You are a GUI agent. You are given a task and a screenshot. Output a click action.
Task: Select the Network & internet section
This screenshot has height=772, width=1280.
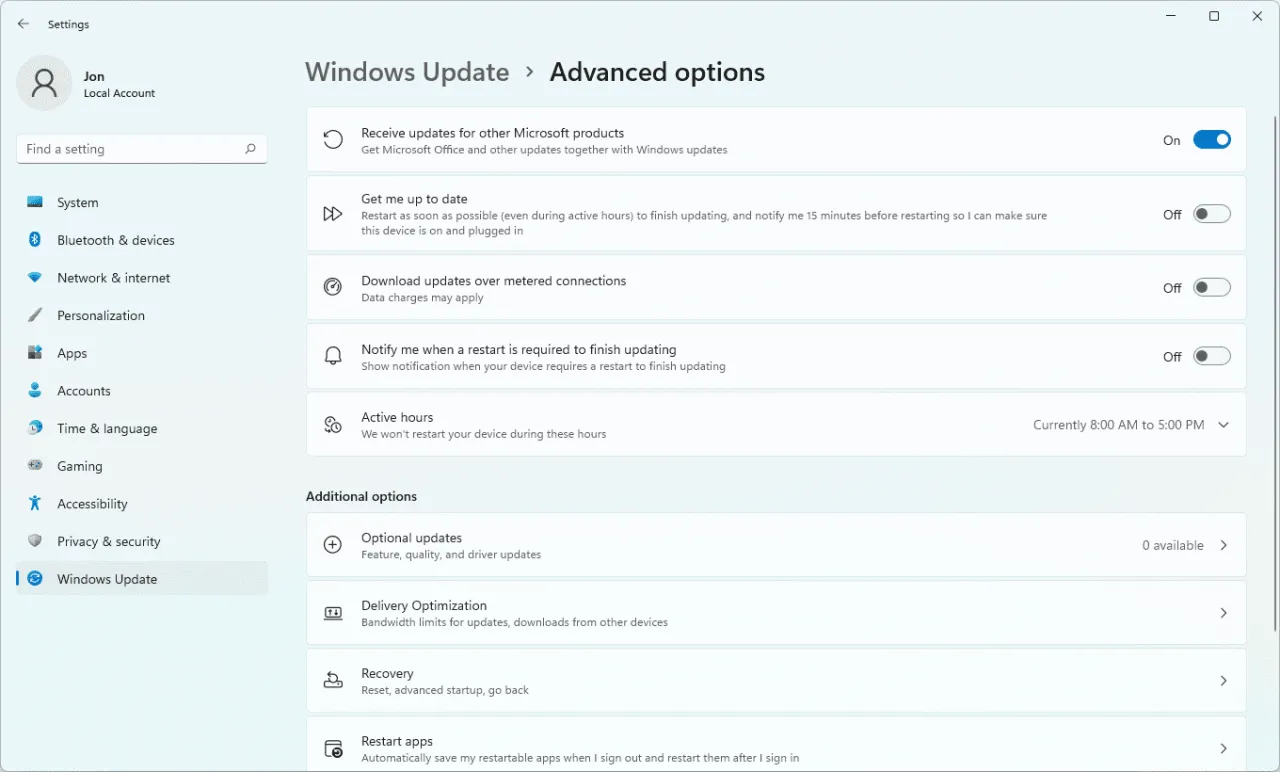(113, 277)
